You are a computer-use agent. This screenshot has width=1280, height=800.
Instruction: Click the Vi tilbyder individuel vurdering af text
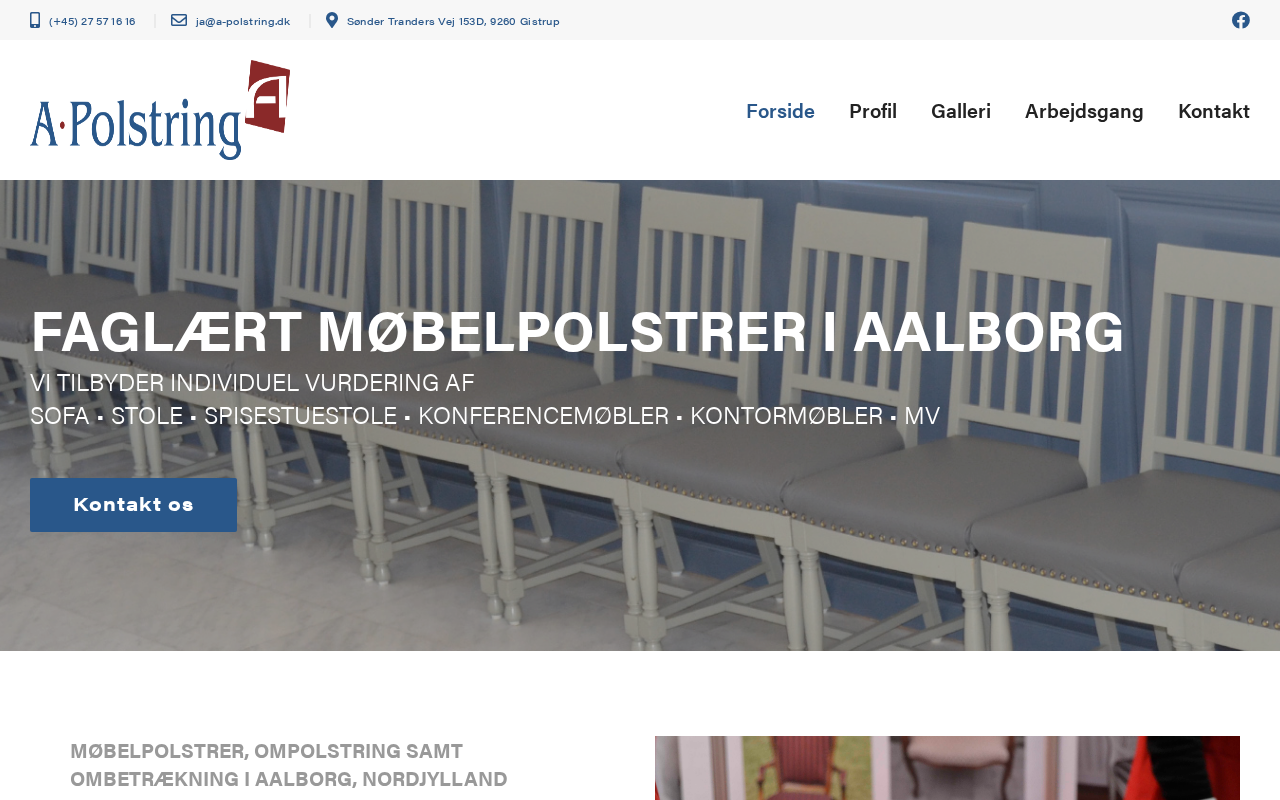click(x=252, y=383)
